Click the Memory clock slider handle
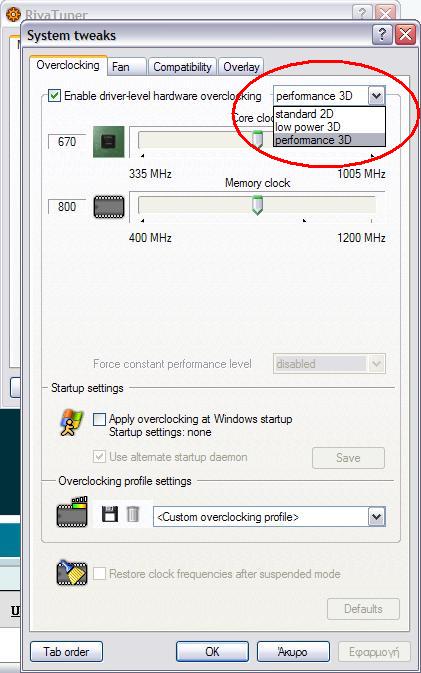This screenshot has height=673, width=421. pyautogui.click(x=257, y=205)
